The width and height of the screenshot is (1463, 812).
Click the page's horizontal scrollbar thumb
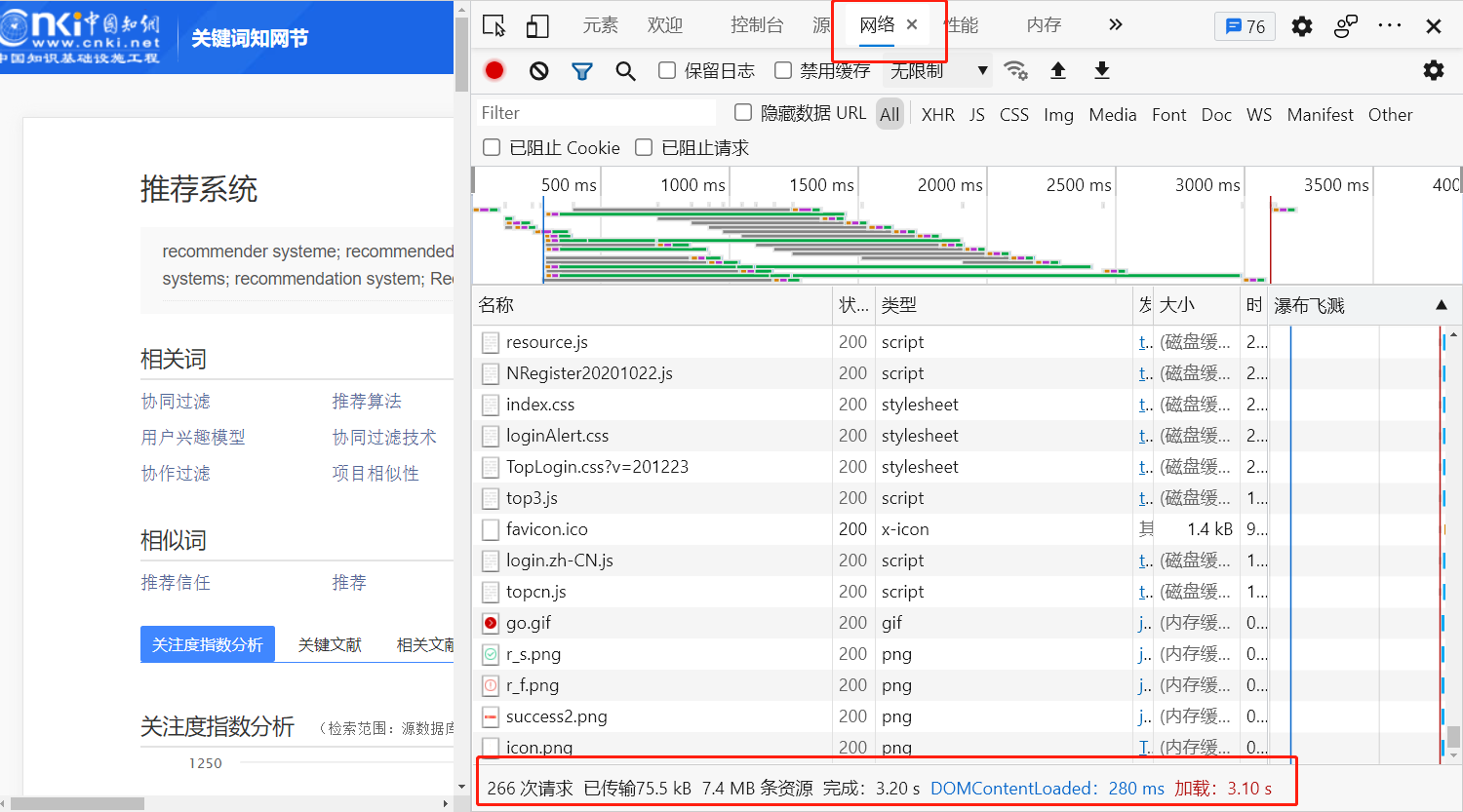point(77,804)
